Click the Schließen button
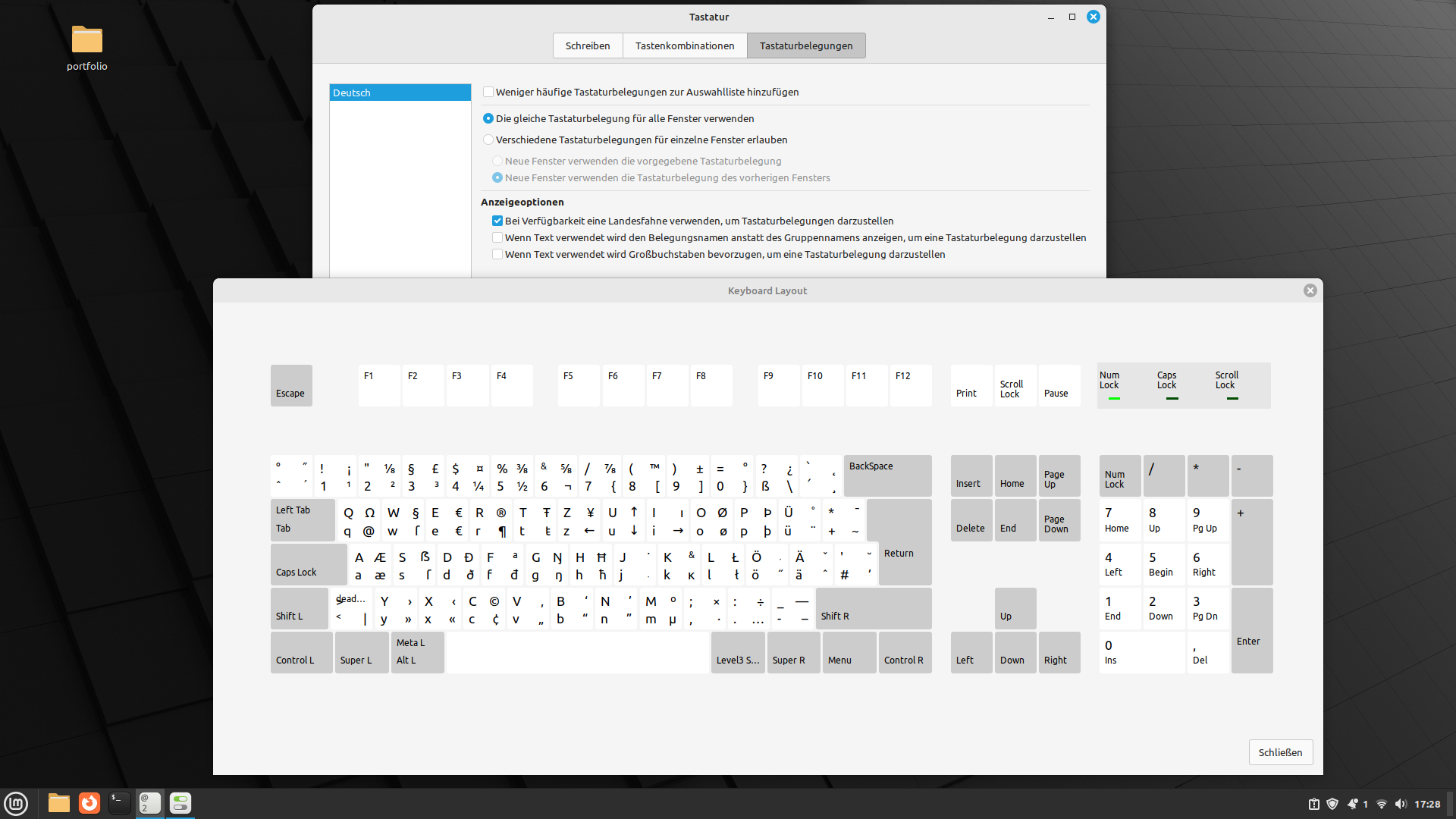Image resolution: width=1456 pixels, height=819 pixels. point(1280,752)
